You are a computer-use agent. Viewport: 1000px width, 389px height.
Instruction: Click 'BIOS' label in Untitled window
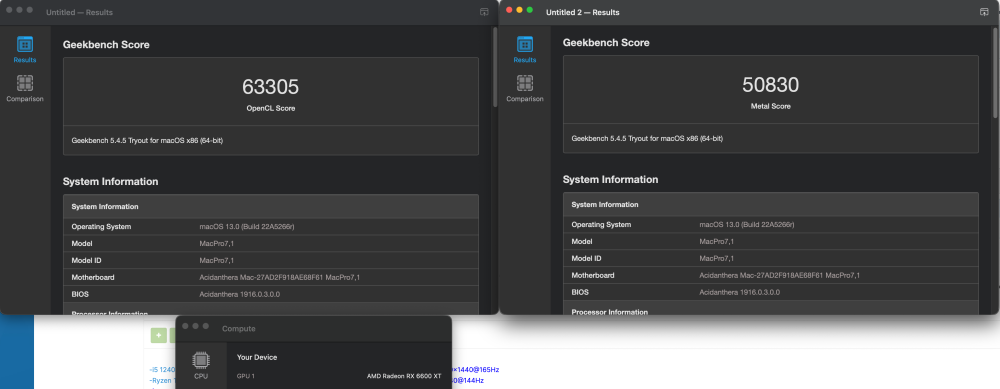point(80,294)
